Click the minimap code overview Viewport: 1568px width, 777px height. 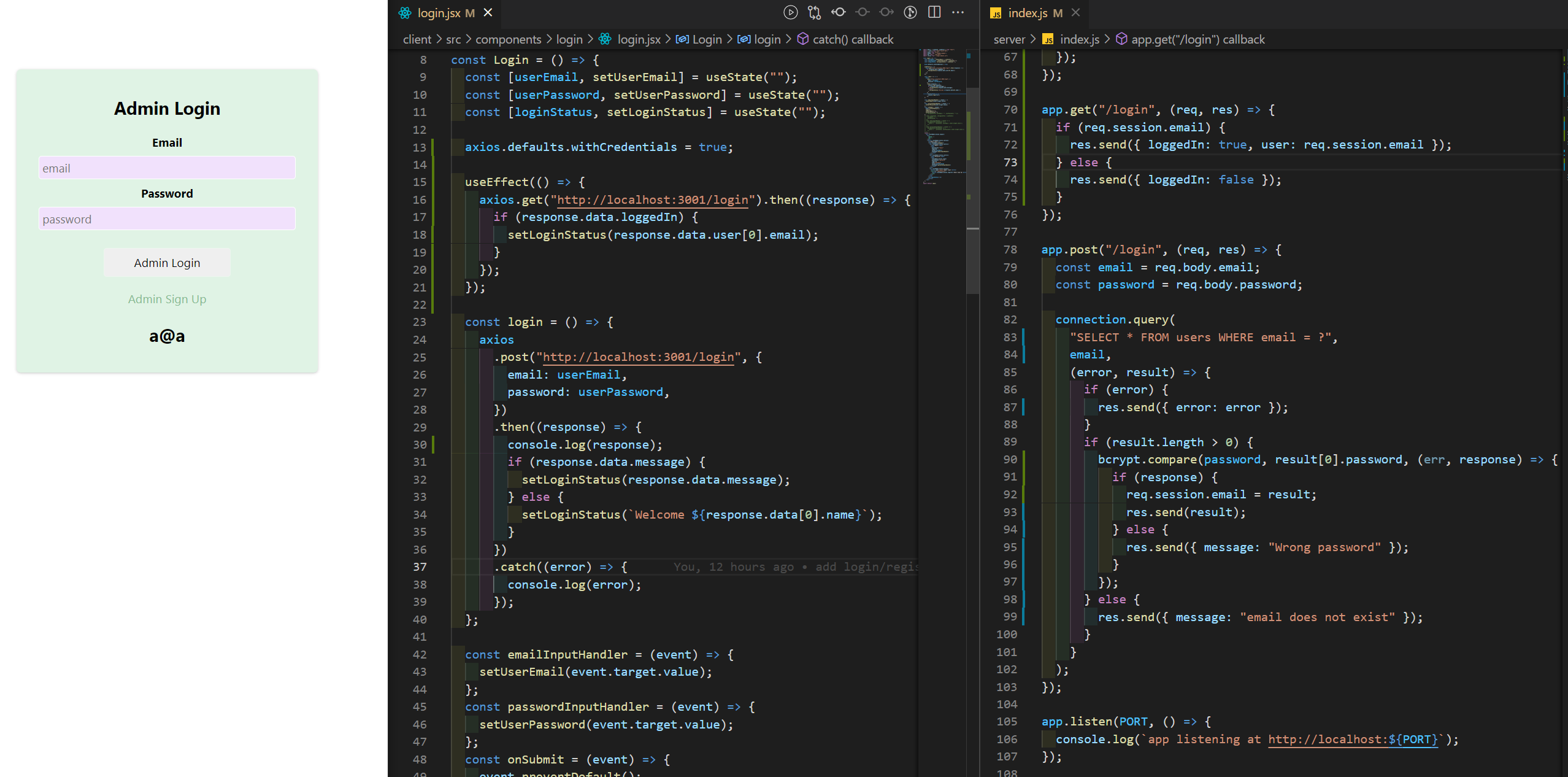[x=942, y=117]
